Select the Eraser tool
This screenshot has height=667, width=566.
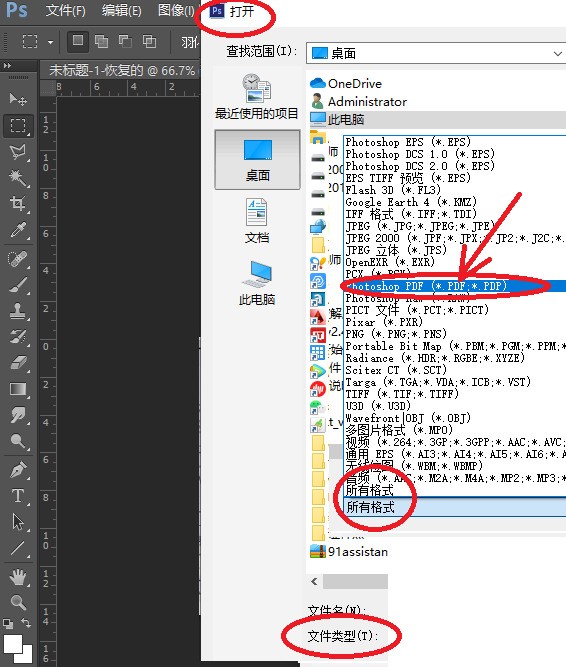pyautogui.click(x=17, y=363)
